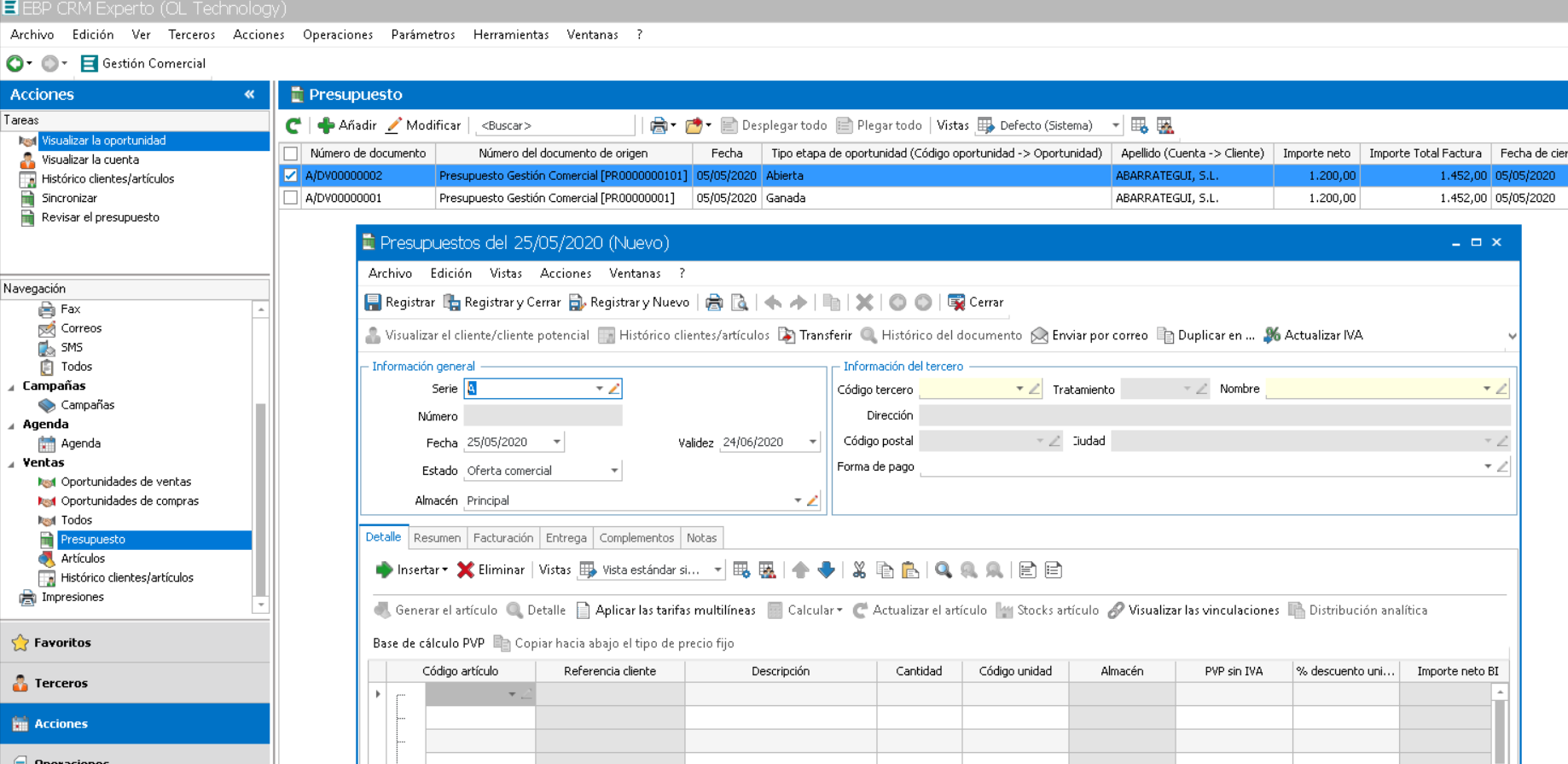Check the checkbox for row A/DV00000001
This screenshot has width=1568, height=764.
pyautogui.click(x=291, y=198)
